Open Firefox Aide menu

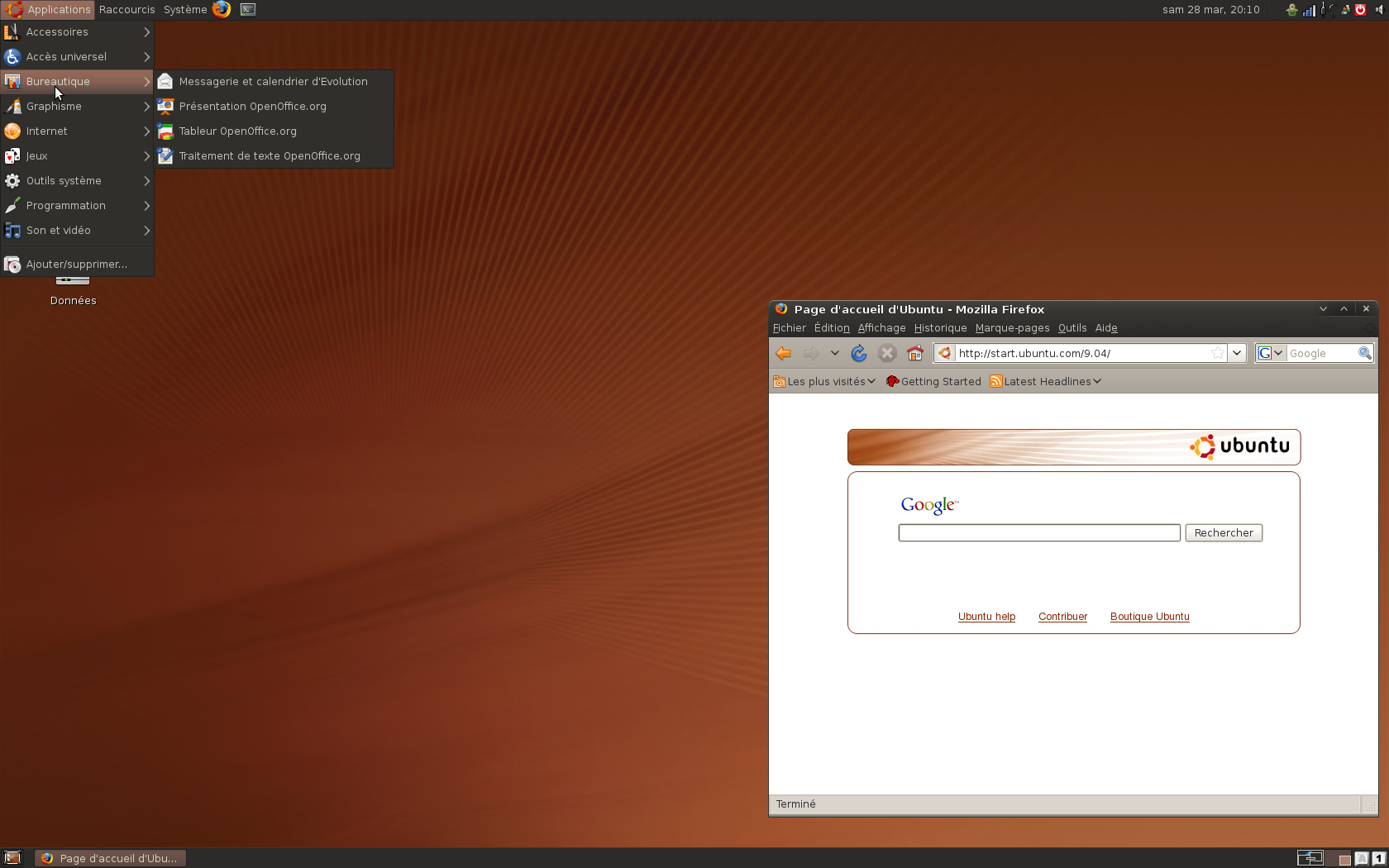click(x=1106, y=328)
